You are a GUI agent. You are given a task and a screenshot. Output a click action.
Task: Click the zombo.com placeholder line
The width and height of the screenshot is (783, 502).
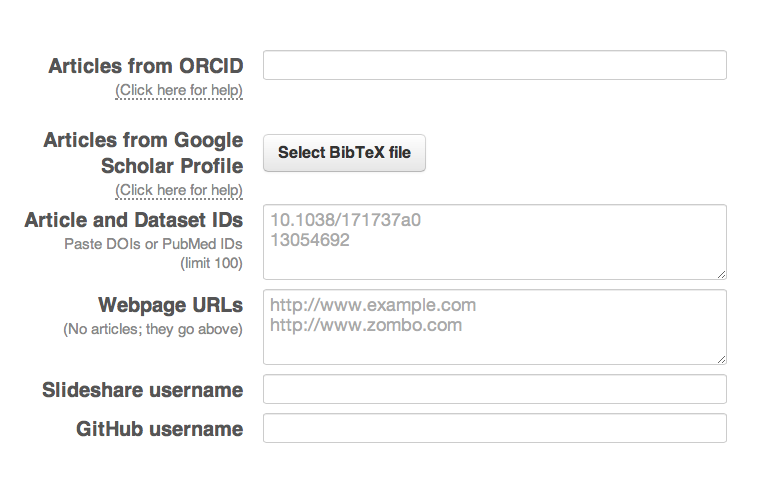coord(366,325)
